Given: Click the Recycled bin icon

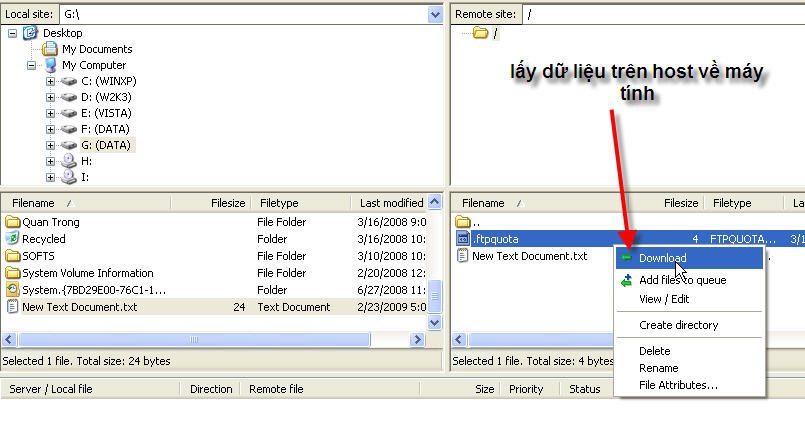Looking at the screenshot, I should click(12, 239).
